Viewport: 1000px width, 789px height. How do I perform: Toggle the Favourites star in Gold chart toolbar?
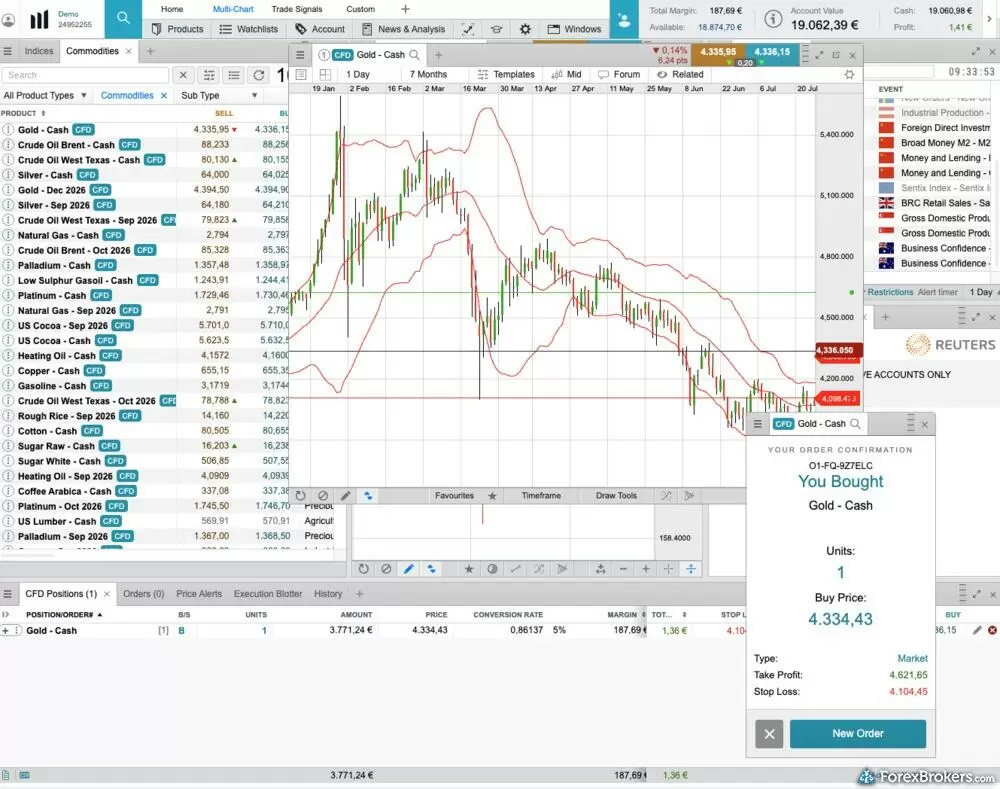[492, 496]
